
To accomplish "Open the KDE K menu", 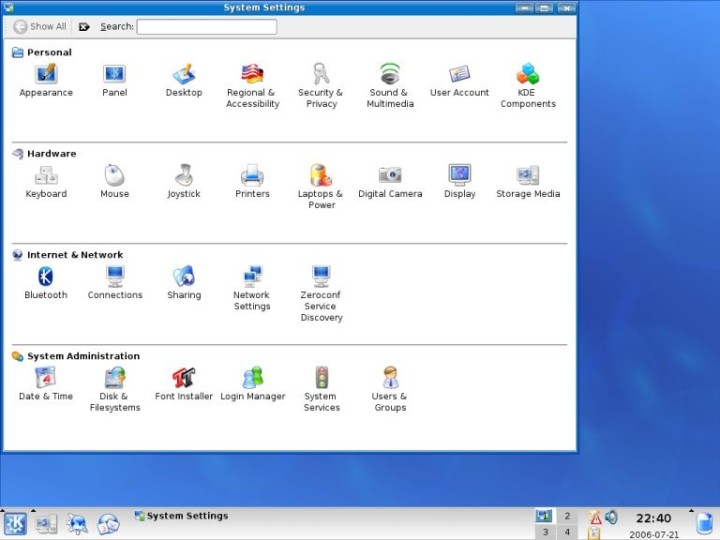I will 15,523.
